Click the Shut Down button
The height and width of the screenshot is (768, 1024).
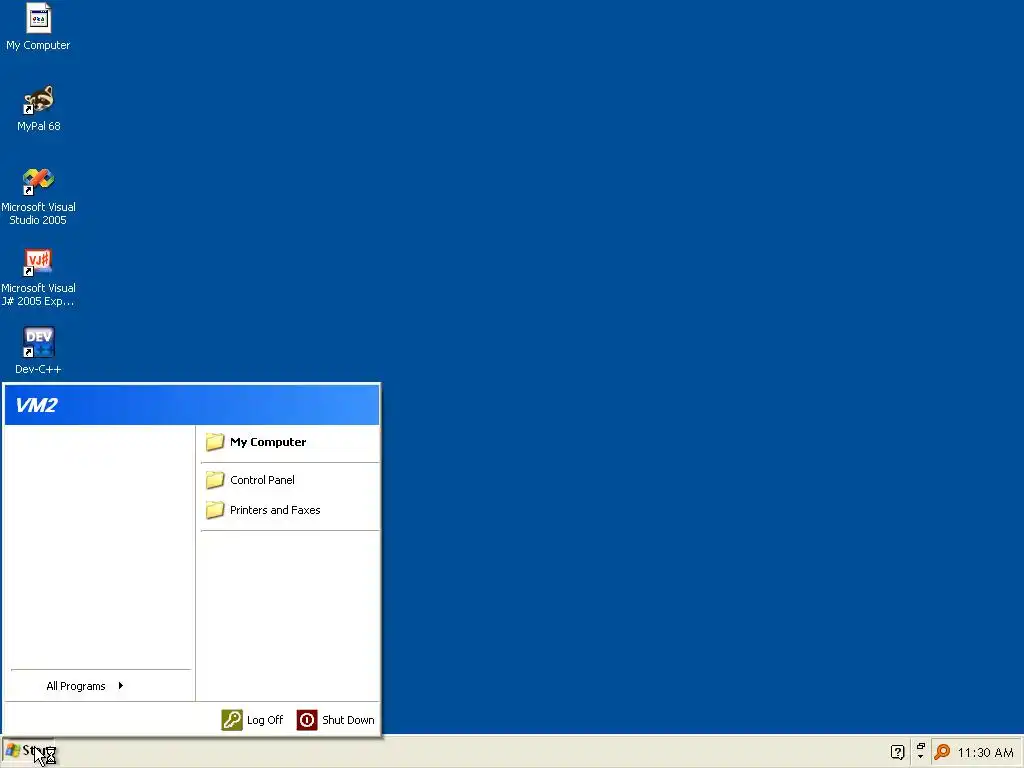pyautogui.click(x=336, y=720)
